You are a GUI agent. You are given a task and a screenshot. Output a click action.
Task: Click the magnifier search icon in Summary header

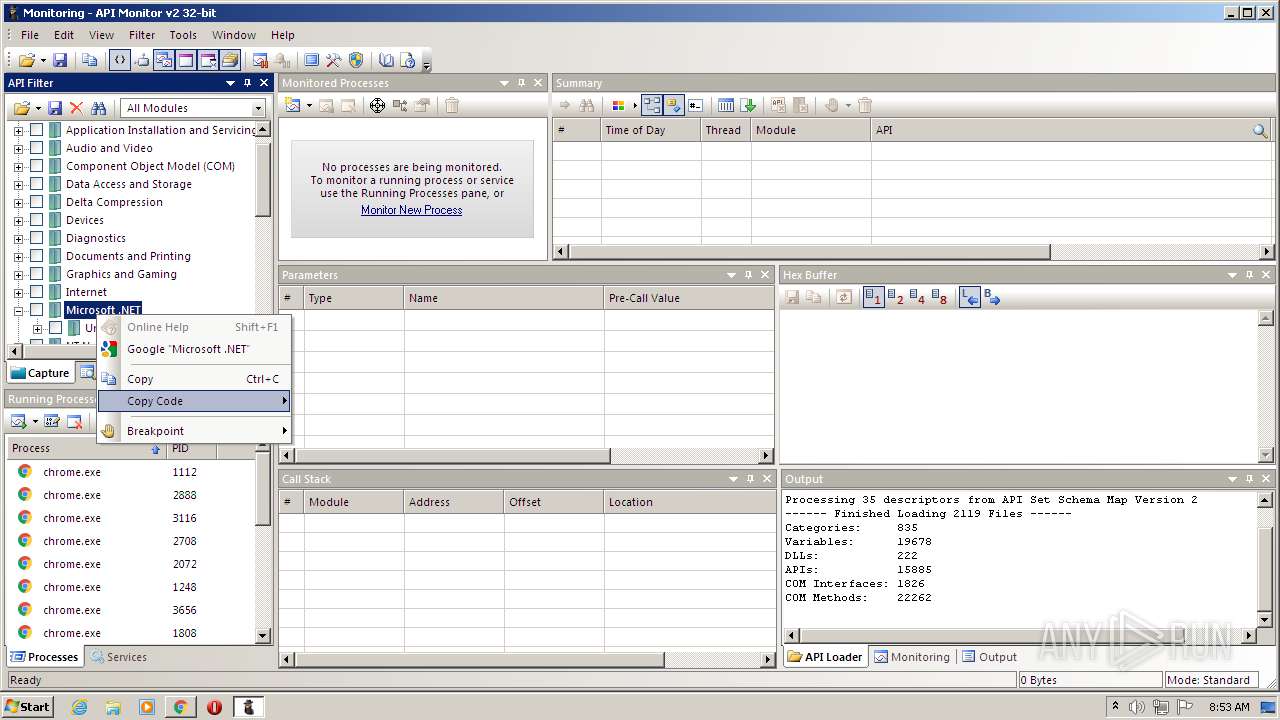(x=1260, y=130)
